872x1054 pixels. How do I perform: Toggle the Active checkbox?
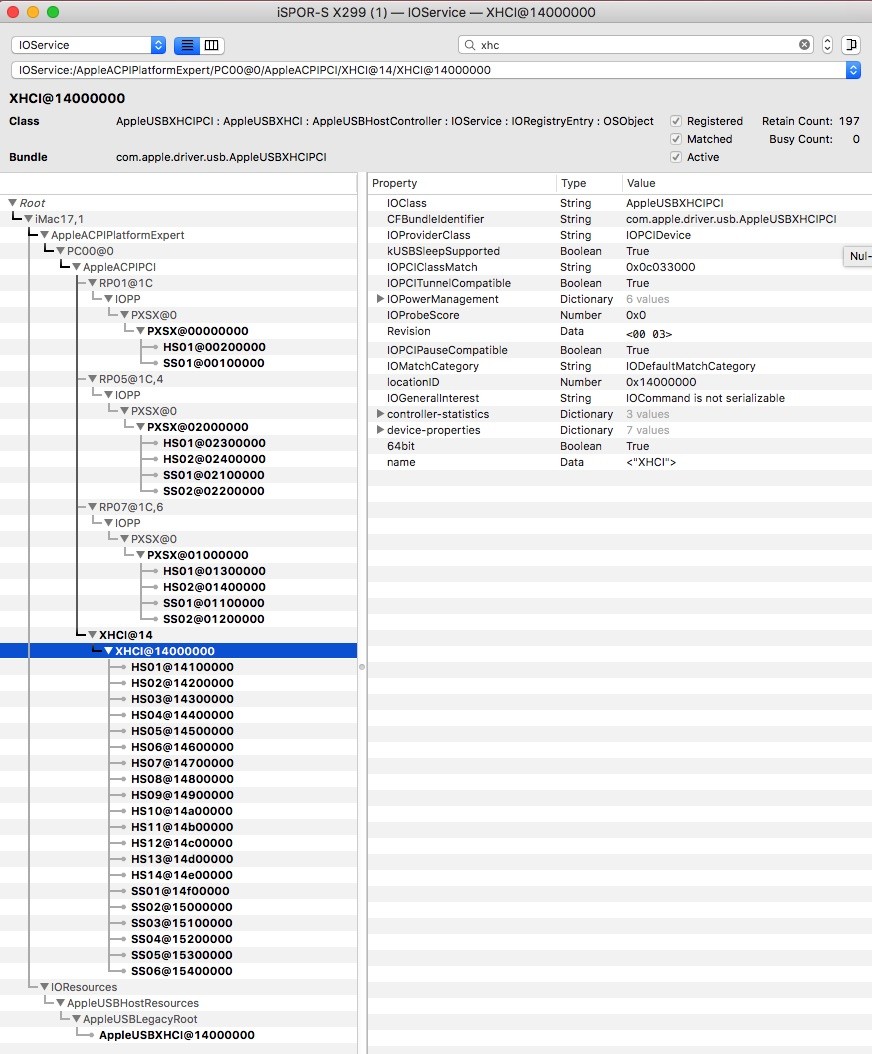(x=677, y=157)
